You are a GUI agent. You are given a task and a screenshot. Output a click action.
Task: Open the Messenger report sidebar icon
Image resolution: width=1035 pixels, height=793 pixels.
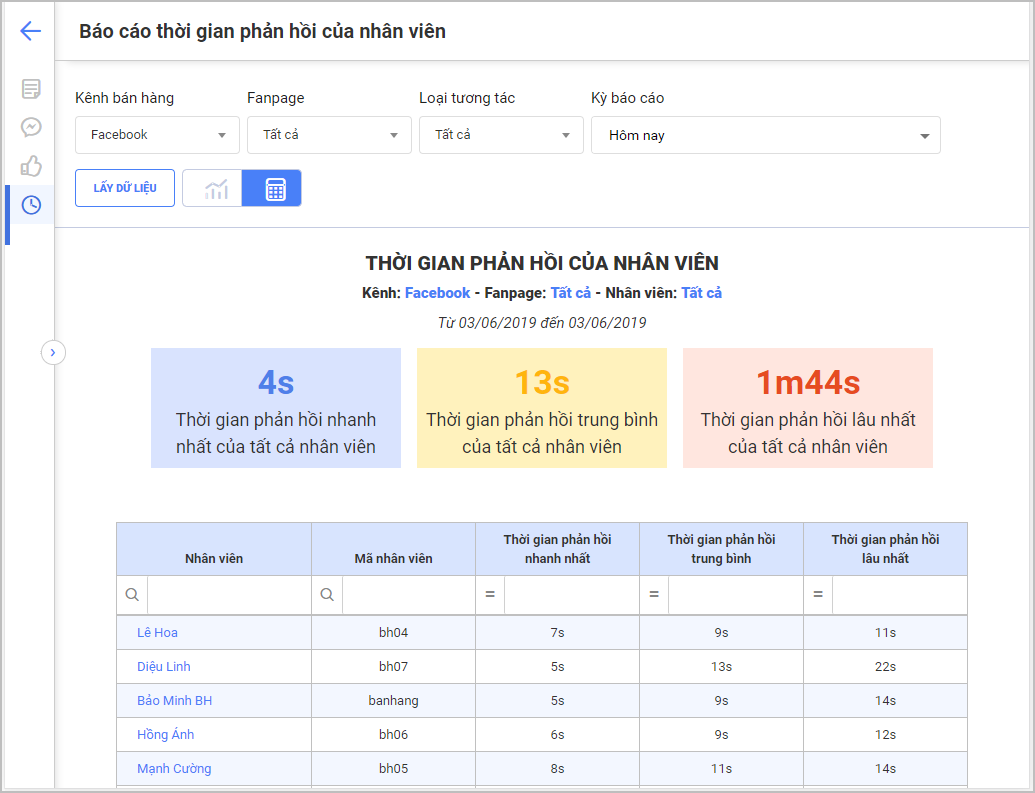(31, 127)
